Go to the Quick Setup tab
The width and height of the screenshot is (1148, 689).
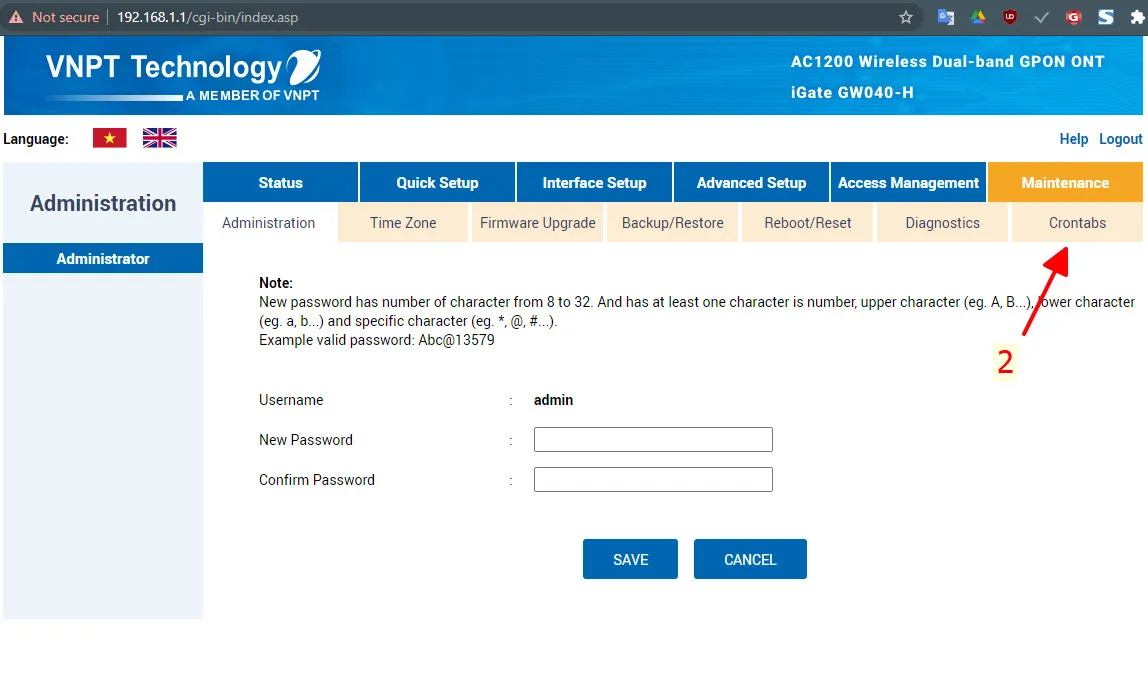[x=437, y=183]
